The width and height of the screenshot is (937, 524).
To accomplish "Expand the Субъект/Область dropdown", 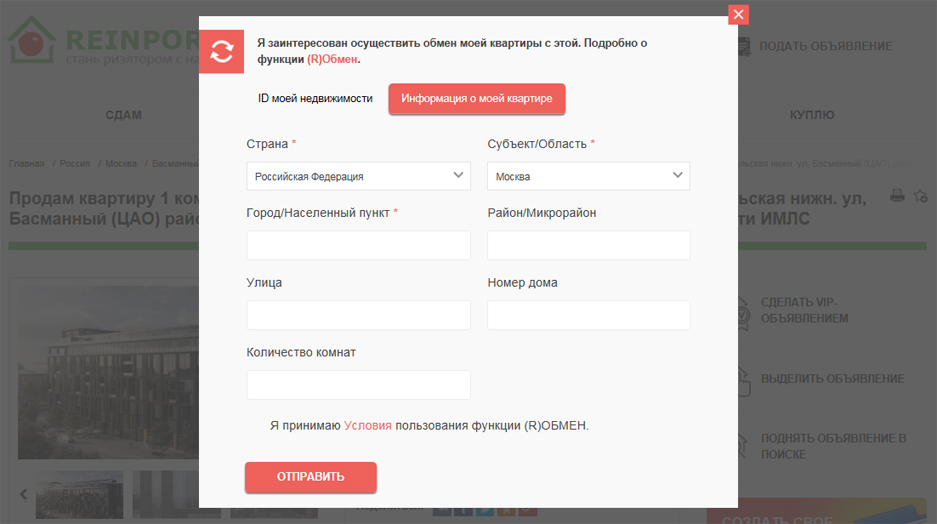I will (x=588, y=176).
